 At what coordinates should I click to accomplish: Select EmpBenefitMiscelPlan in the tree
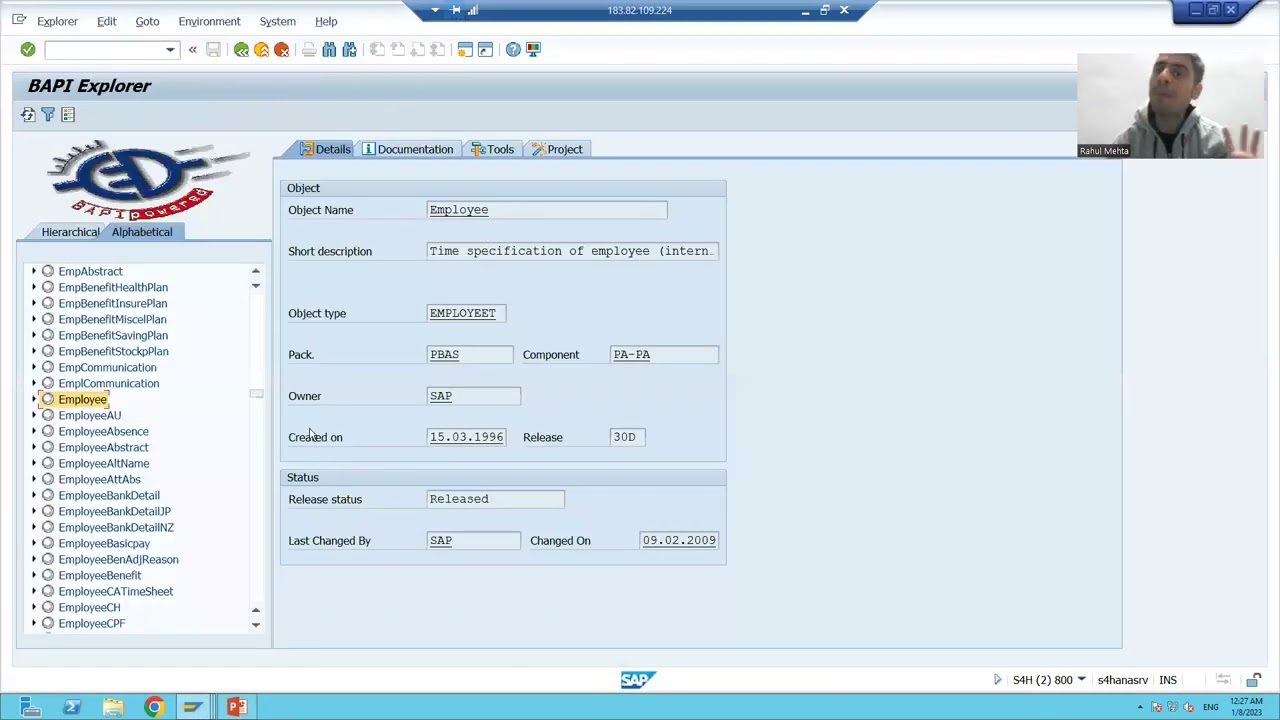coord(112,319)
